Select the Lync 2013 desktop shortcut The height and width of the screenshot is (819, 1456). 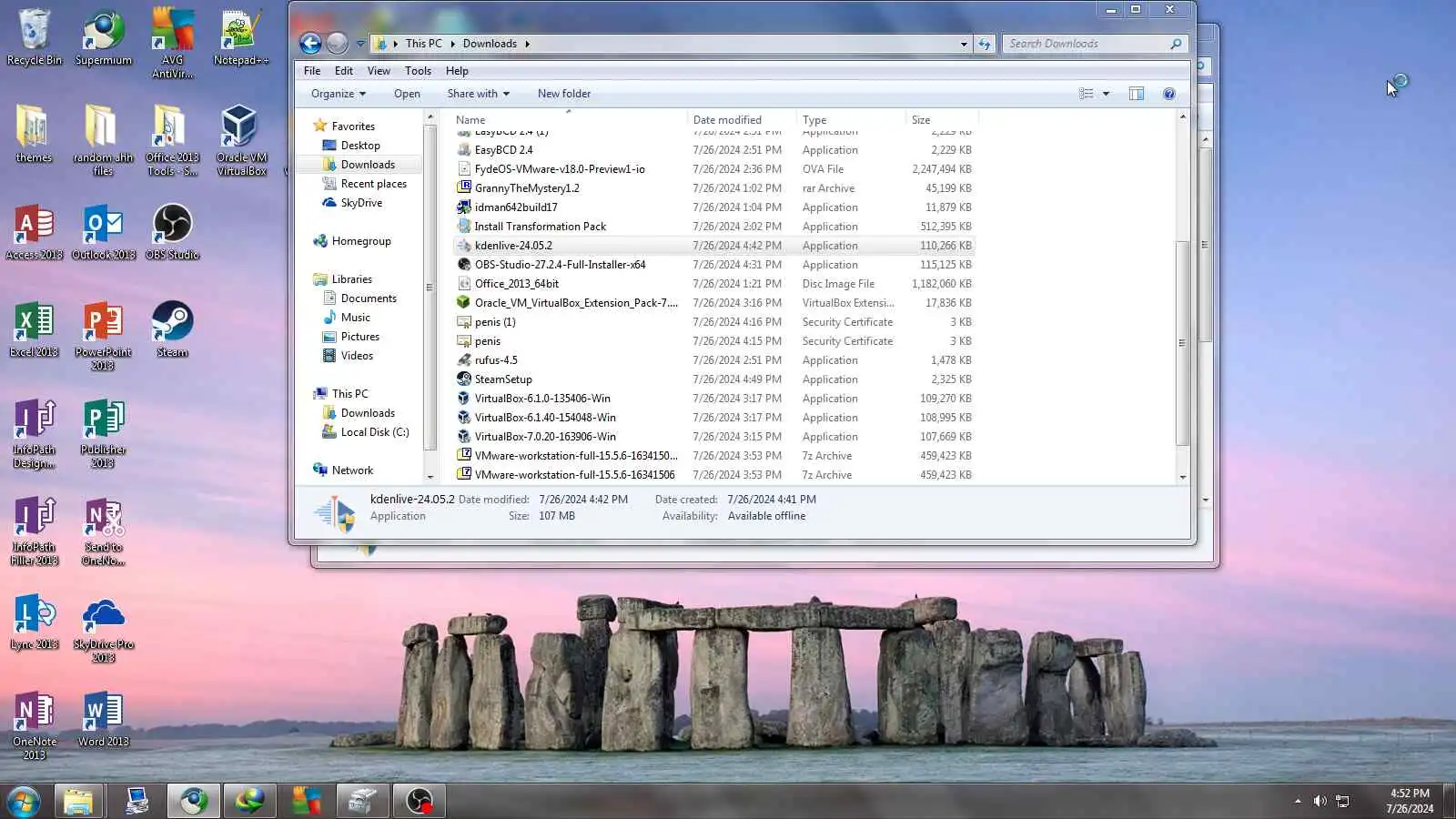point(35,622)
